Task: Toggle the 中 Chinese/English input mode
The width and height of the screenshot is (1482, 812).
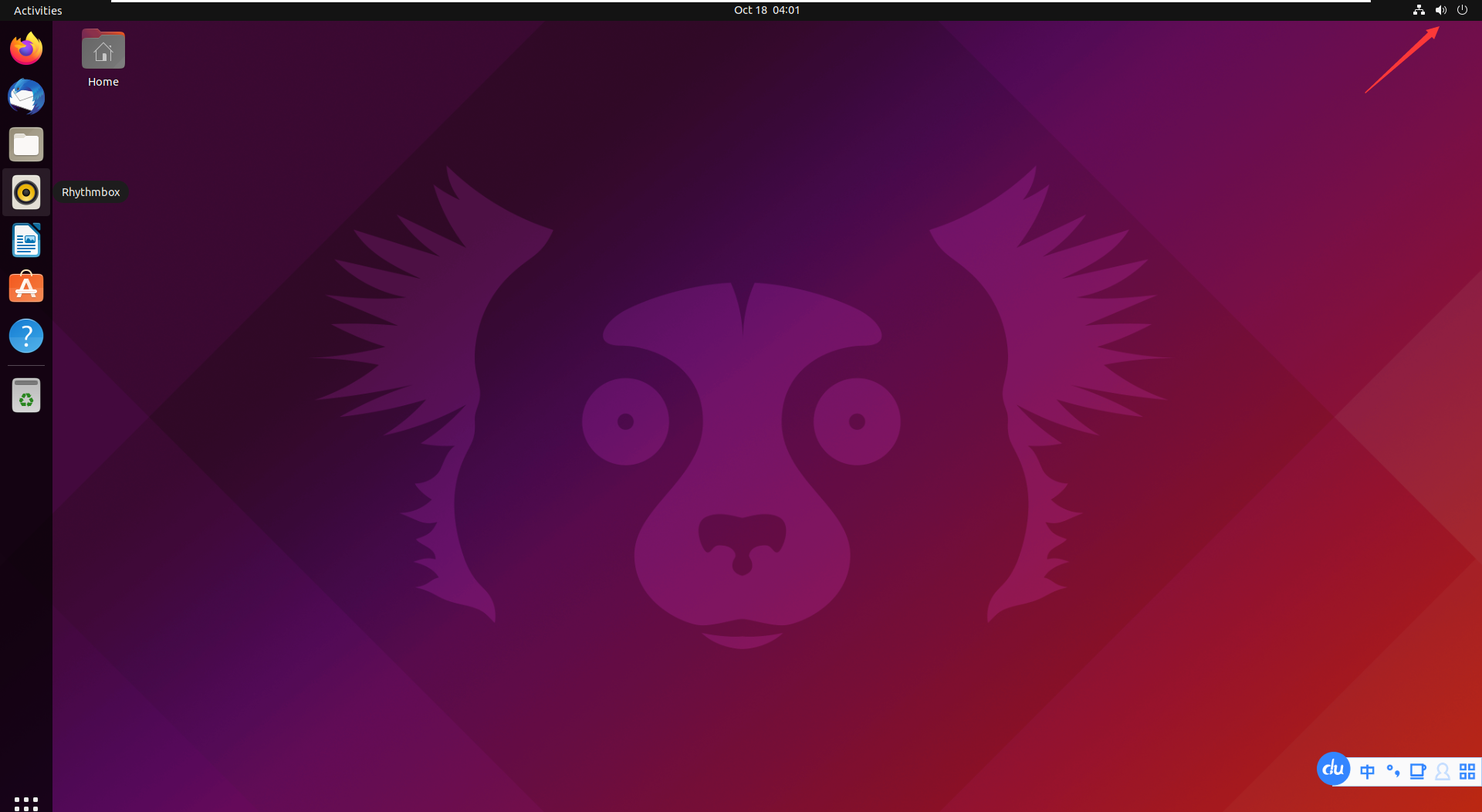Action: click(x=1367, y=772)
